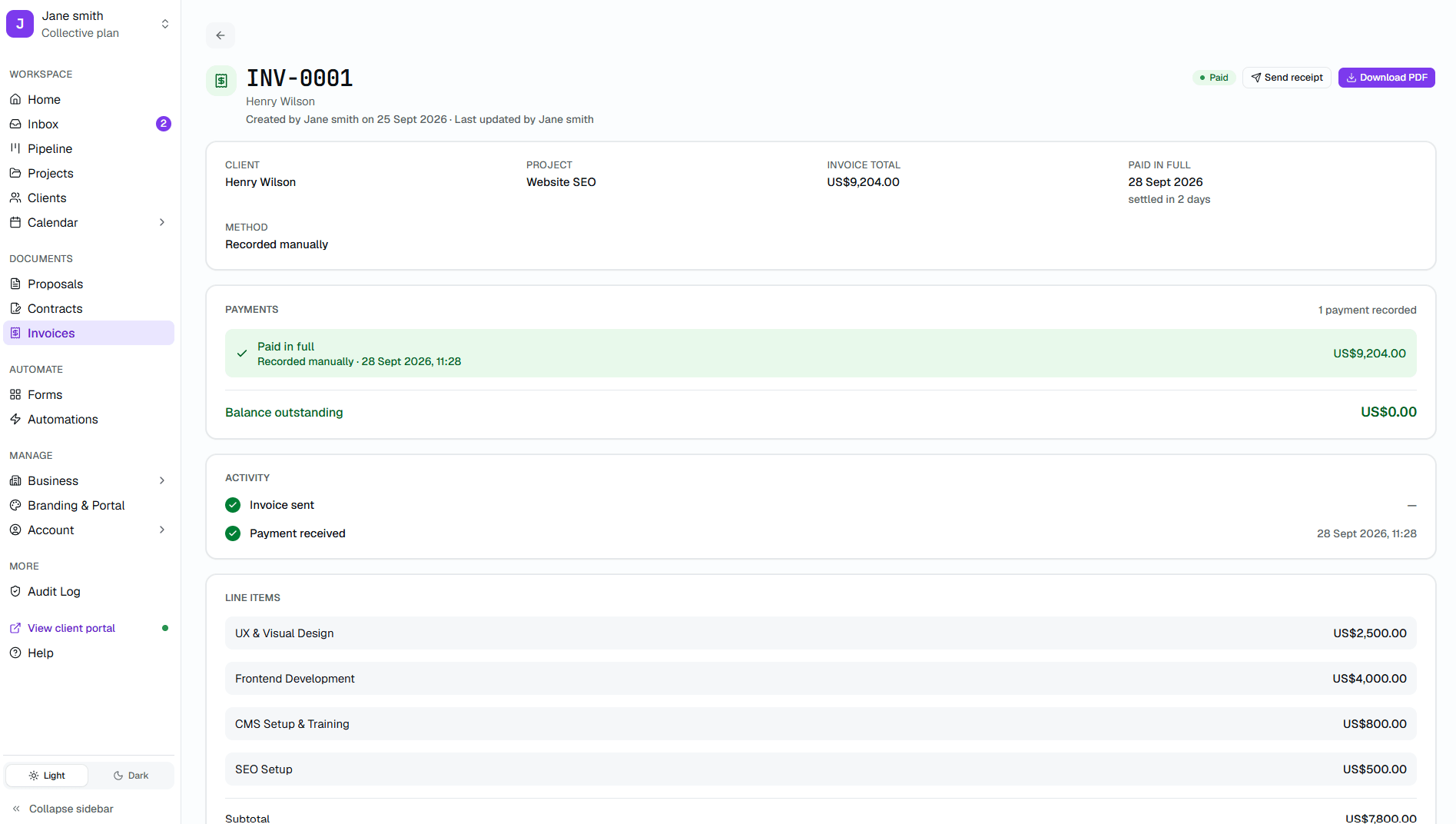Switch to Light theme
The image size is (1456, 824).
[47, 776]
